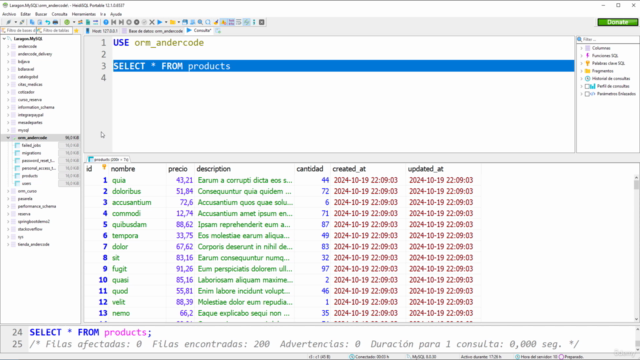Jump to first row icon
The height and width of the screenshot is (360, 640).
point(113,22)
